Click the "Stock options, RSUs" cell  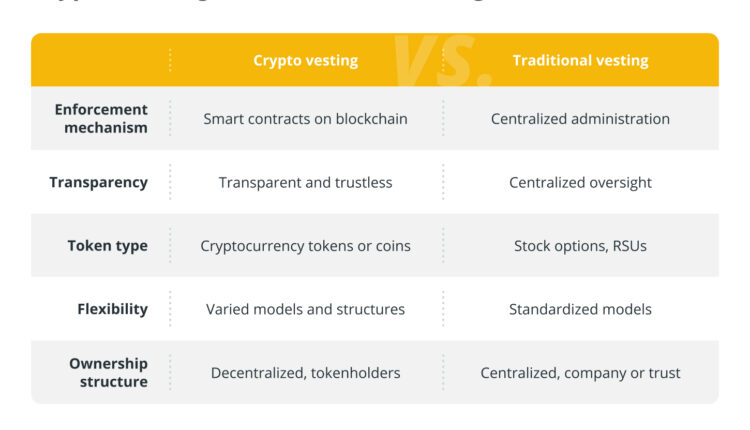coord(580,246)
